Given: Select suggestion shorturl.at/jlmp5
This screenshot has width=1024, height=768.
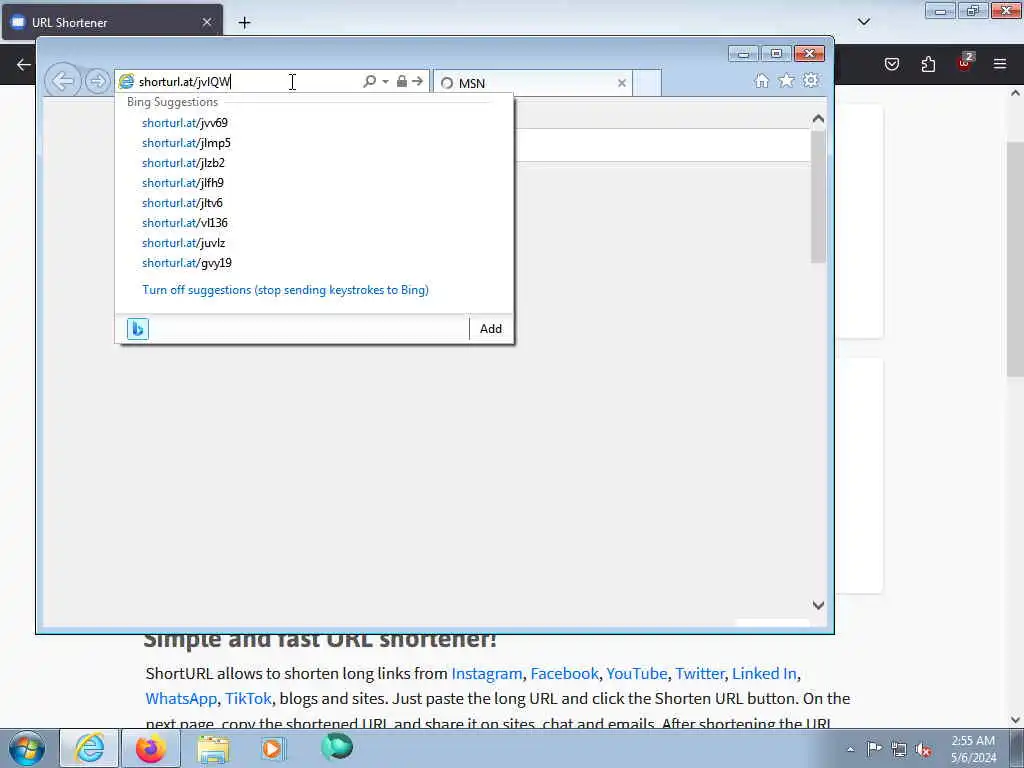Looking at the screenshot, I should pos(186,143).
